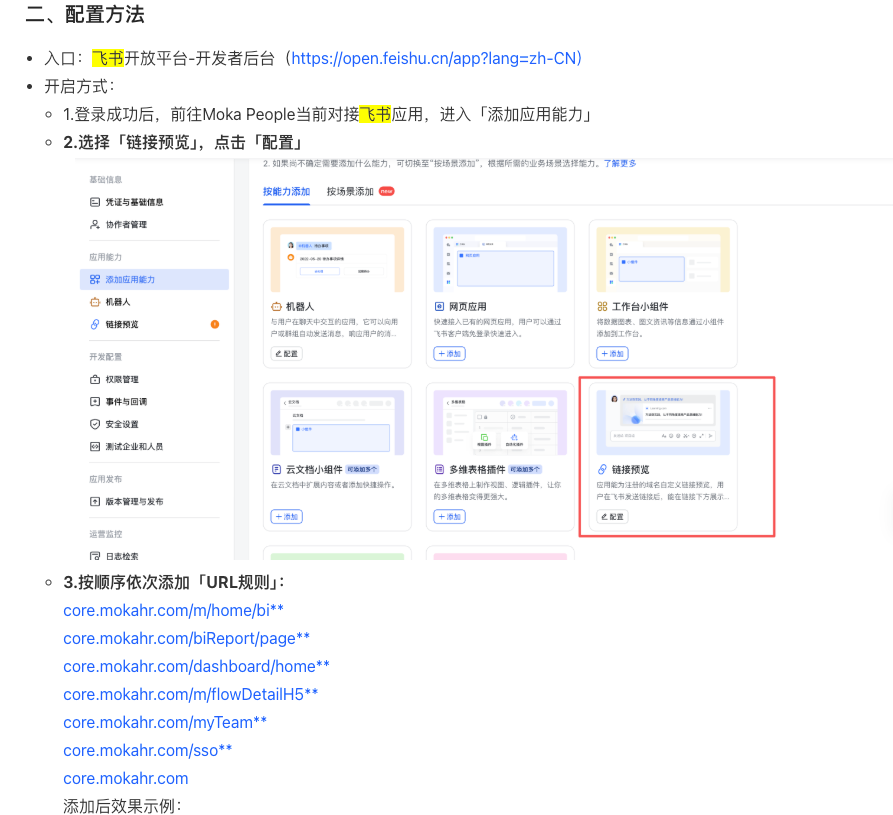Open the 了解更多 link

click(620, 163)
